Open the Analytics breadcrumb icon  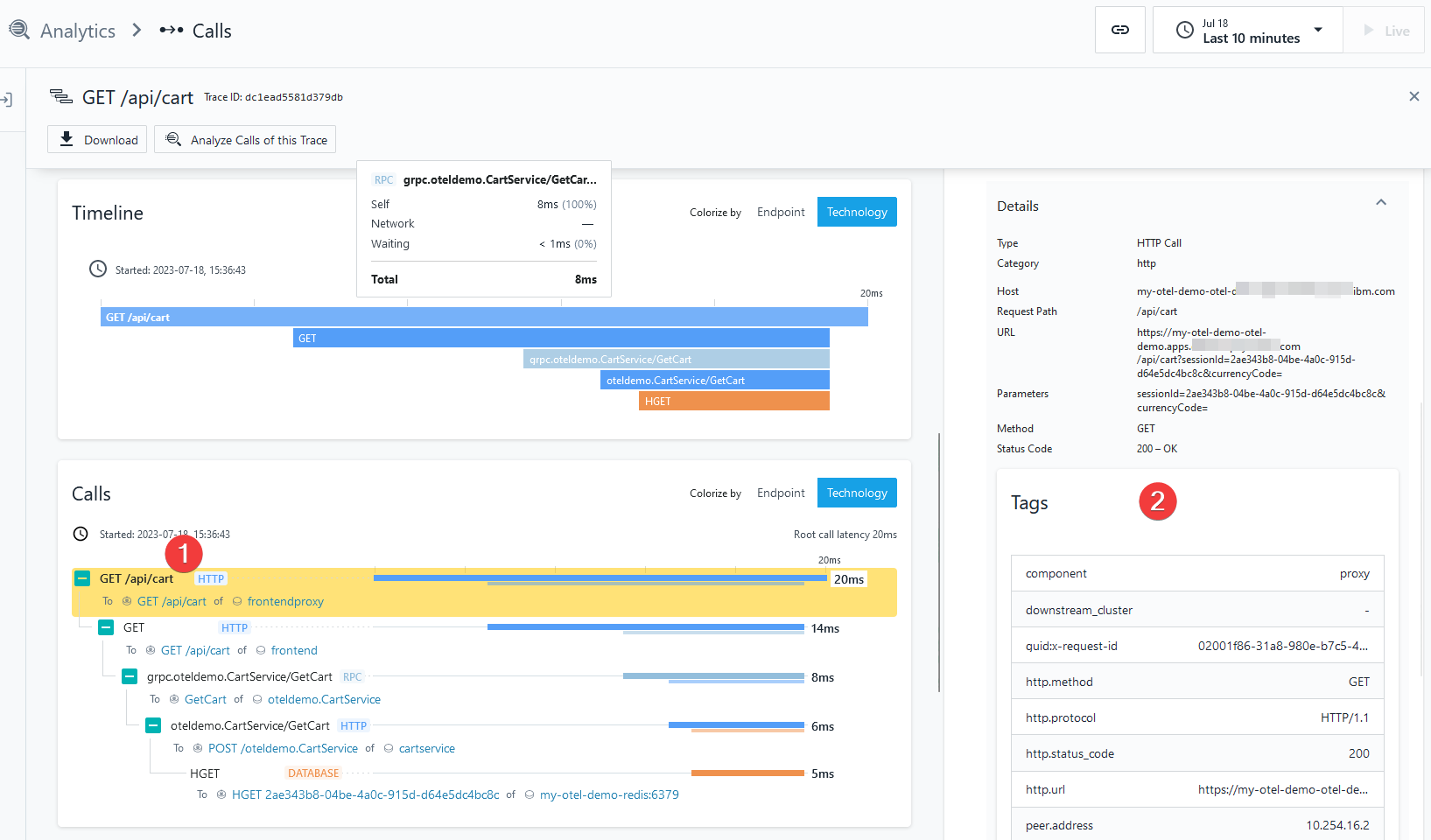[19, 30]
